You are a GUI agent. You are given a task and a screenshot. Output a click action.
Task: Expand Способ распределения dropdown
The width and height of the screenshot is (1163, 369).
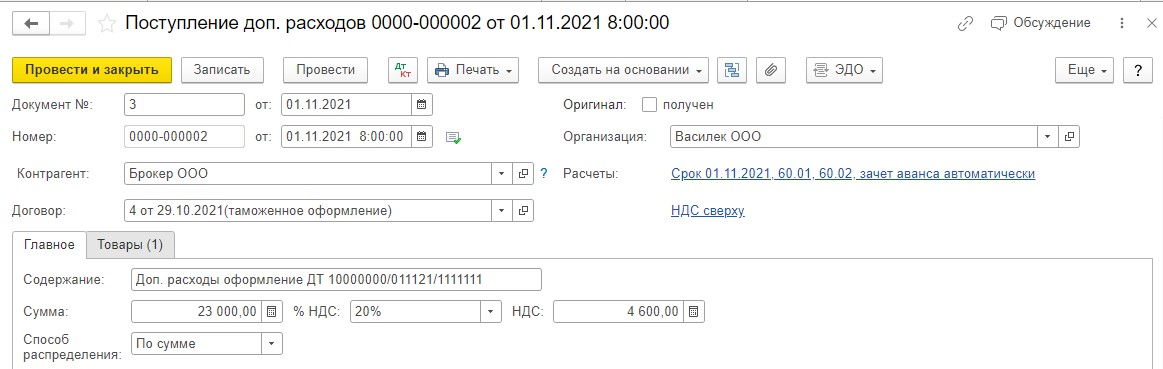[272, 344]
